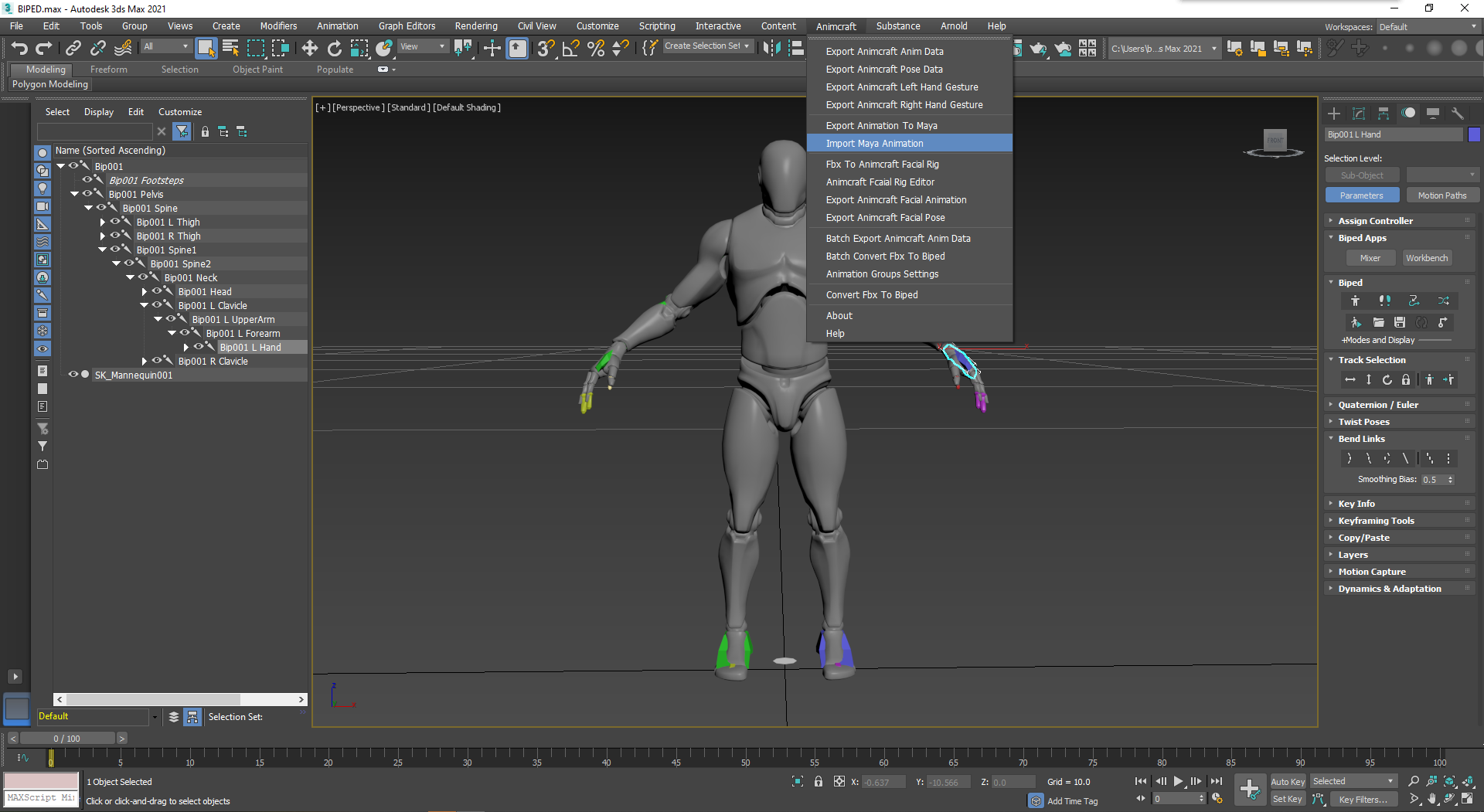Image resolution: width=1484 pixels, height=812 pixels.
Task: Choose Import Maya Animation menu entry
Action: click(910, 144)
